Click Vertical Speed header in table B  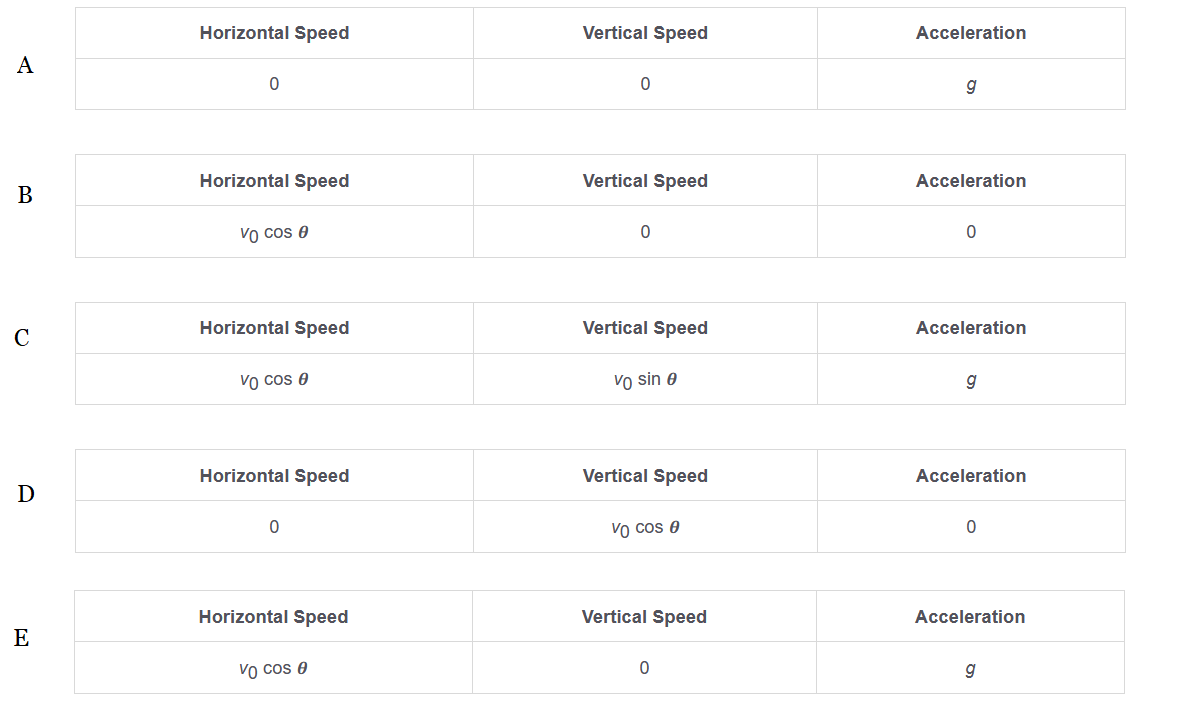click(x=645, y=181)
